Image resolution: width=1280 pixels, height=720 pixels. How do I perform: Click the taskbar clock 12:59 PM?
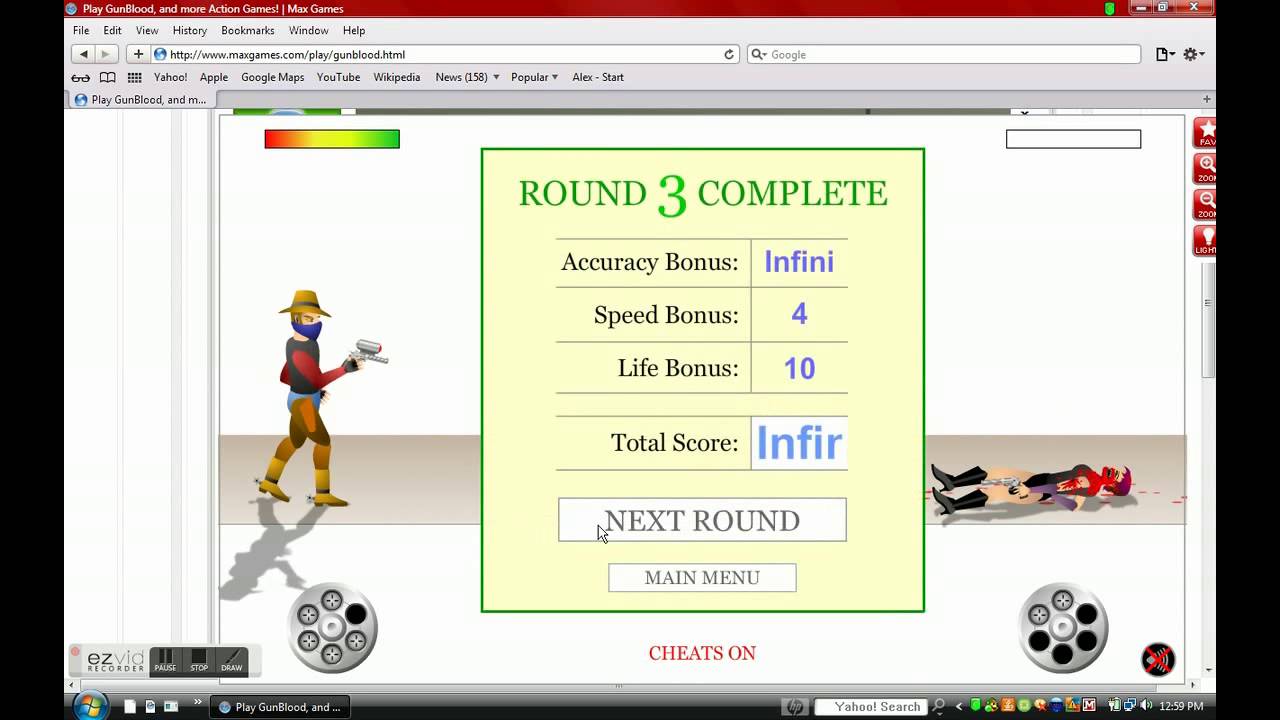(1180, 707)
